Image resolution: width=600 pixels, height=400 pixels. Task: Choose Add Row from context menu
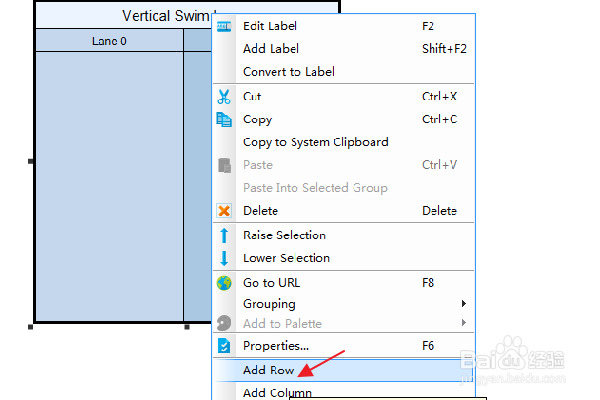point(269,370)
